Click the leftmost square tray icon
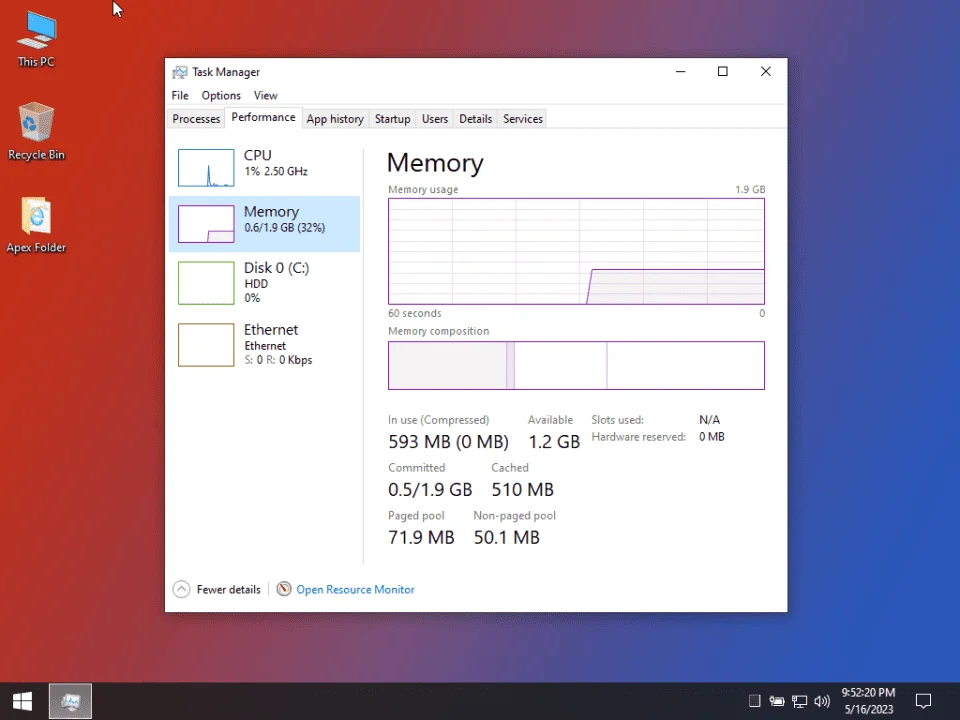The height and width of the screenshot is (720, 960). point(755,701)
